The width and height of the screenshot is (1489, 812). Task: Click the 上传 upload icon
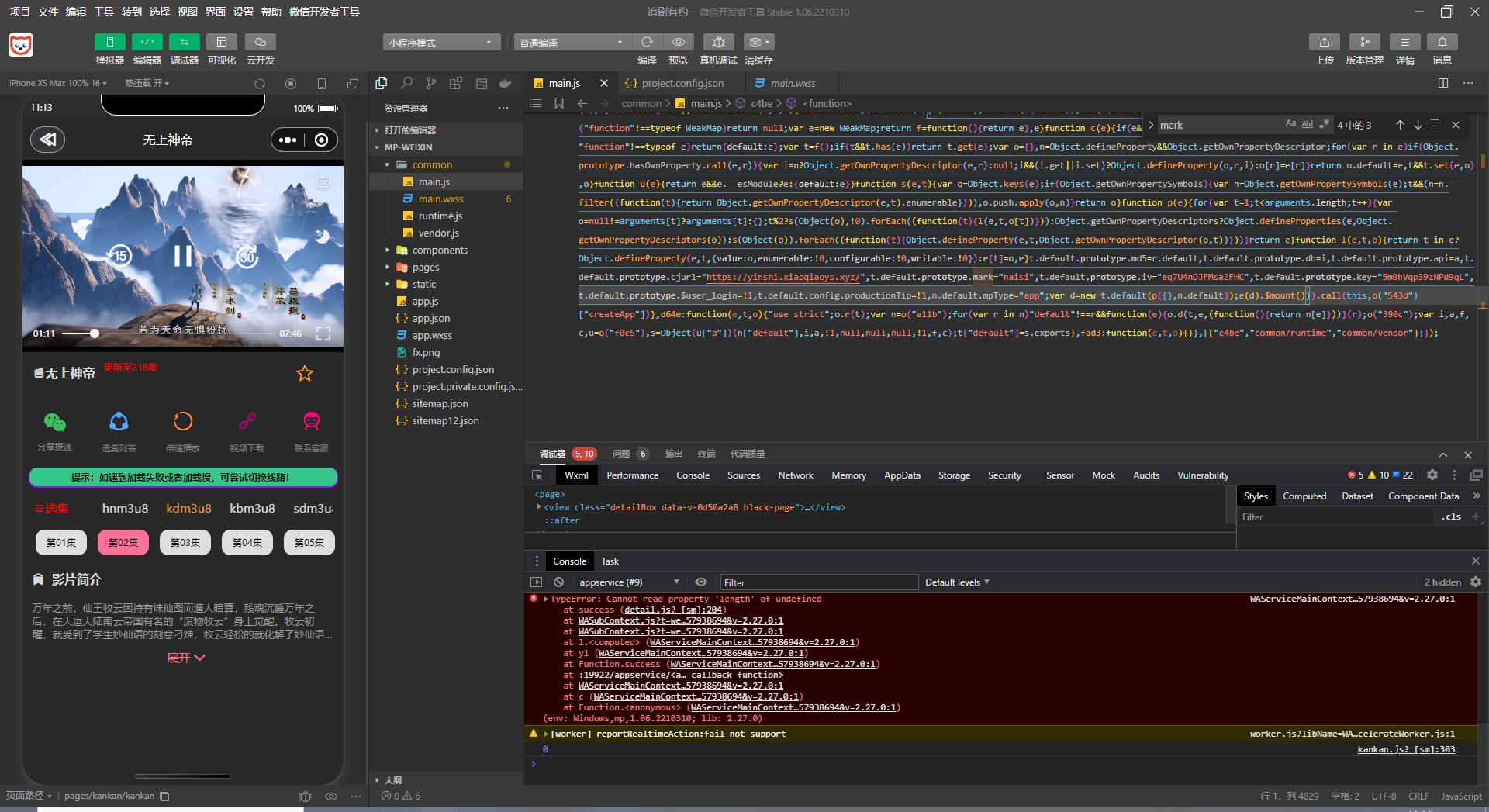pos(1324,42)
